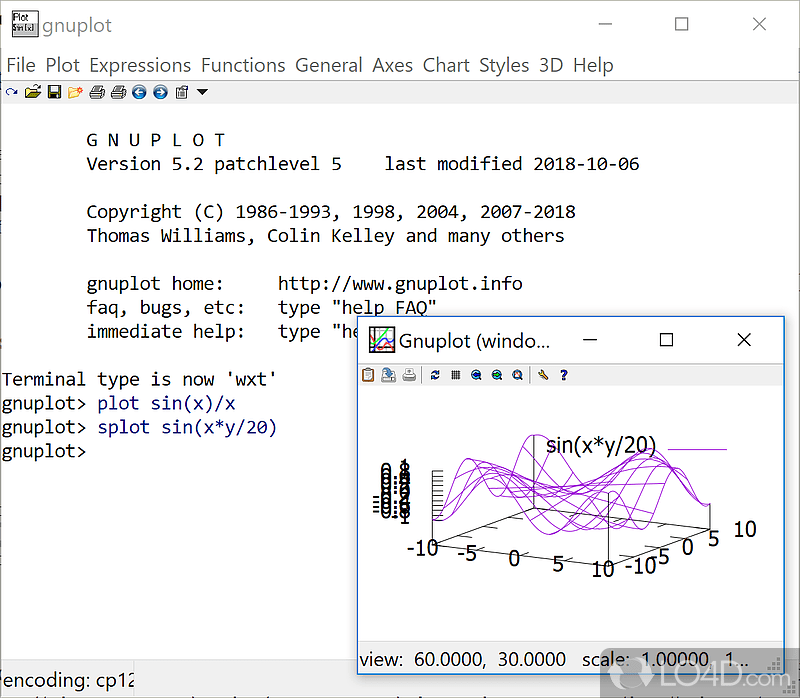Print the plot from plot window toolbar
This screenshot has height=698, width=800.
tap(409, 375)
